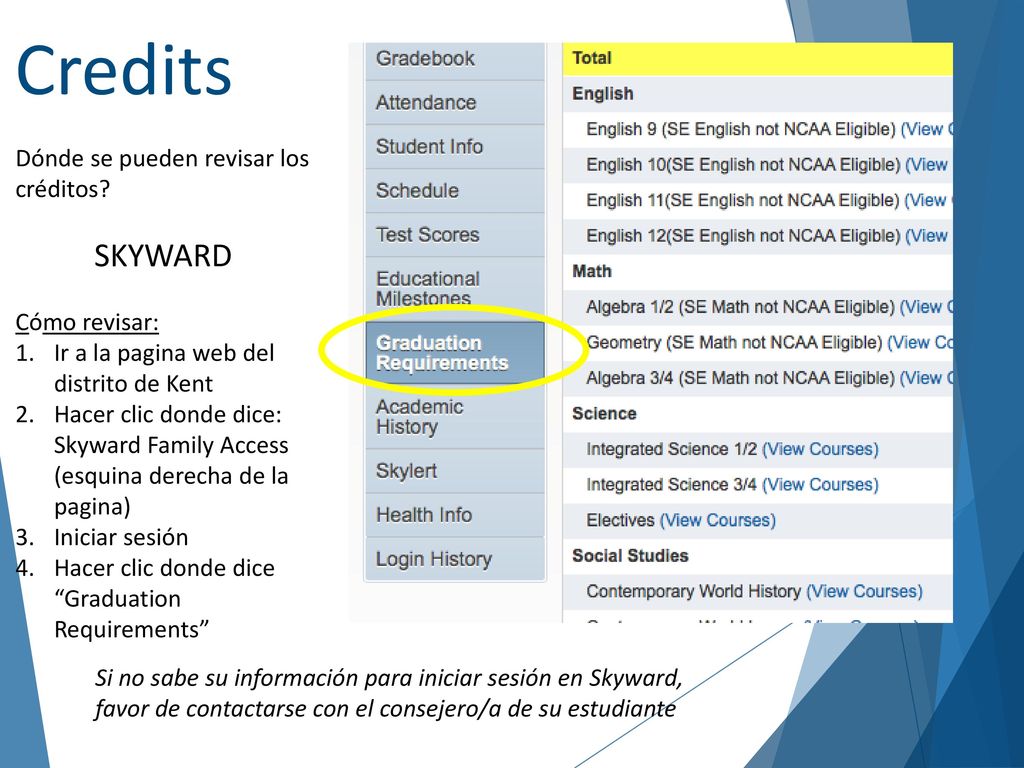View Courses for Contemporary World History
This screenshot has width=1024, height=768.
tap(865, 592)
